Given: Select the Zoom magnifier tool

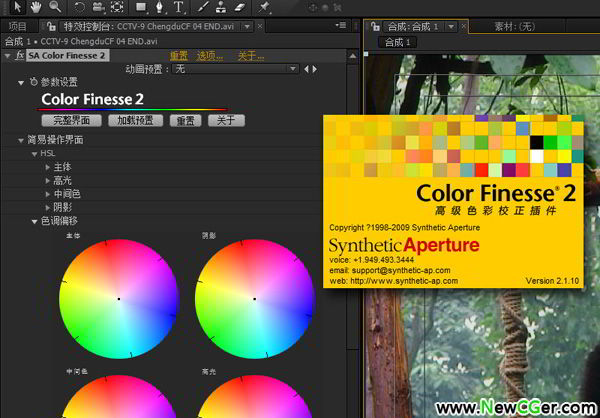Looking at the screenshot, I should [x=55, y=7].
